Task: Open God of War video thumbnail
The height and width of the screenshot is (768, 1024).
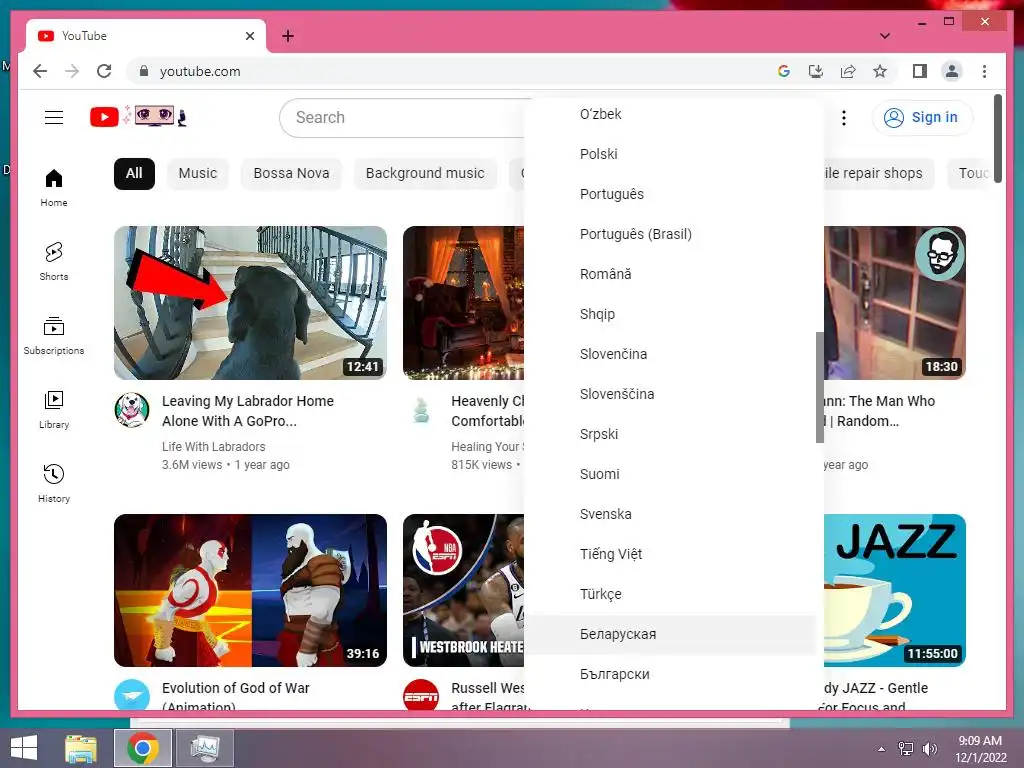Action: tap(250, 590)
